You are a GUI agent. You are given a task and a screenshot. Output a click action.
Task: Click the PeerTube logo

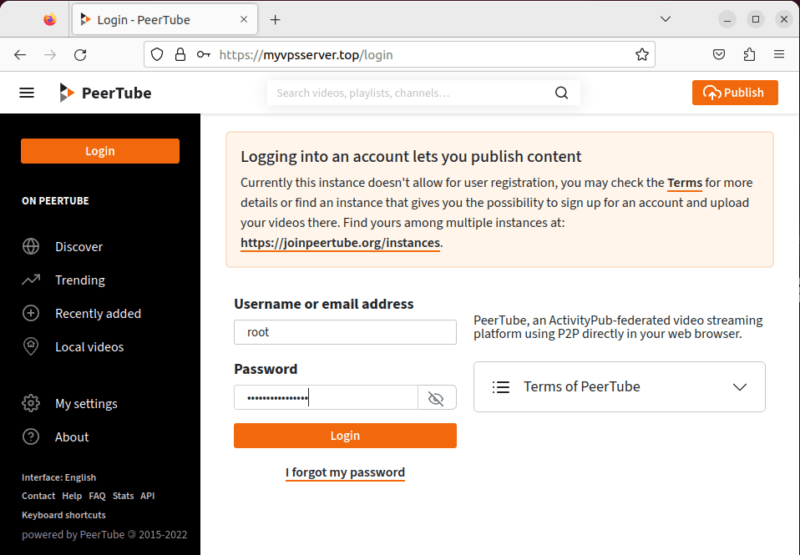pyautogui.click(x=105, y=93)
